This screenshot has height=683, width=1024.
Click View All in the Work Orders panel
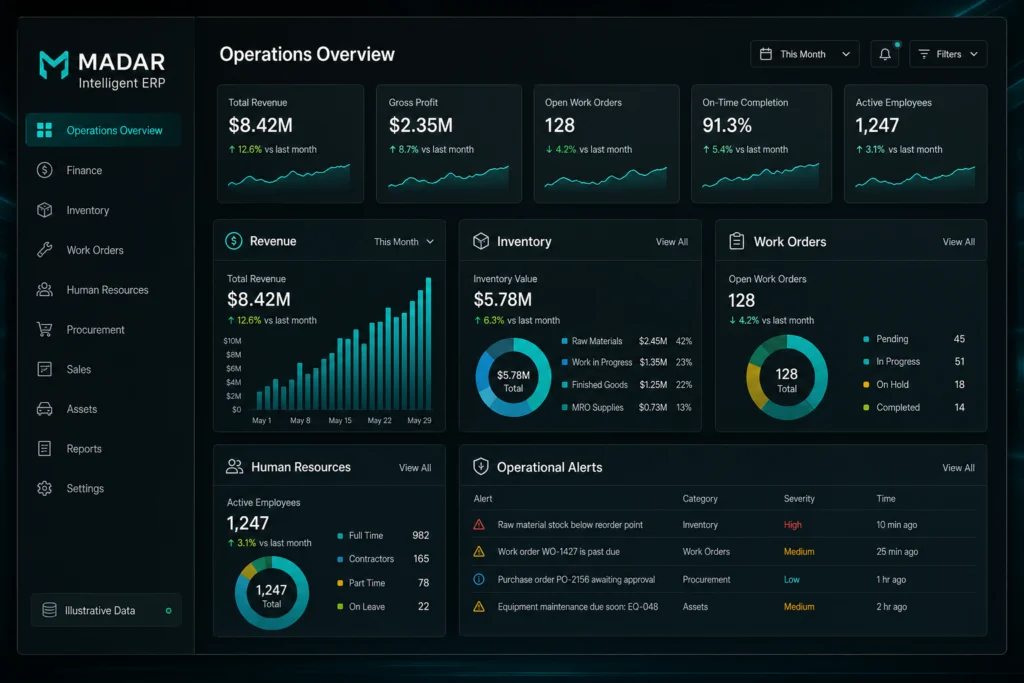point(959,242)
